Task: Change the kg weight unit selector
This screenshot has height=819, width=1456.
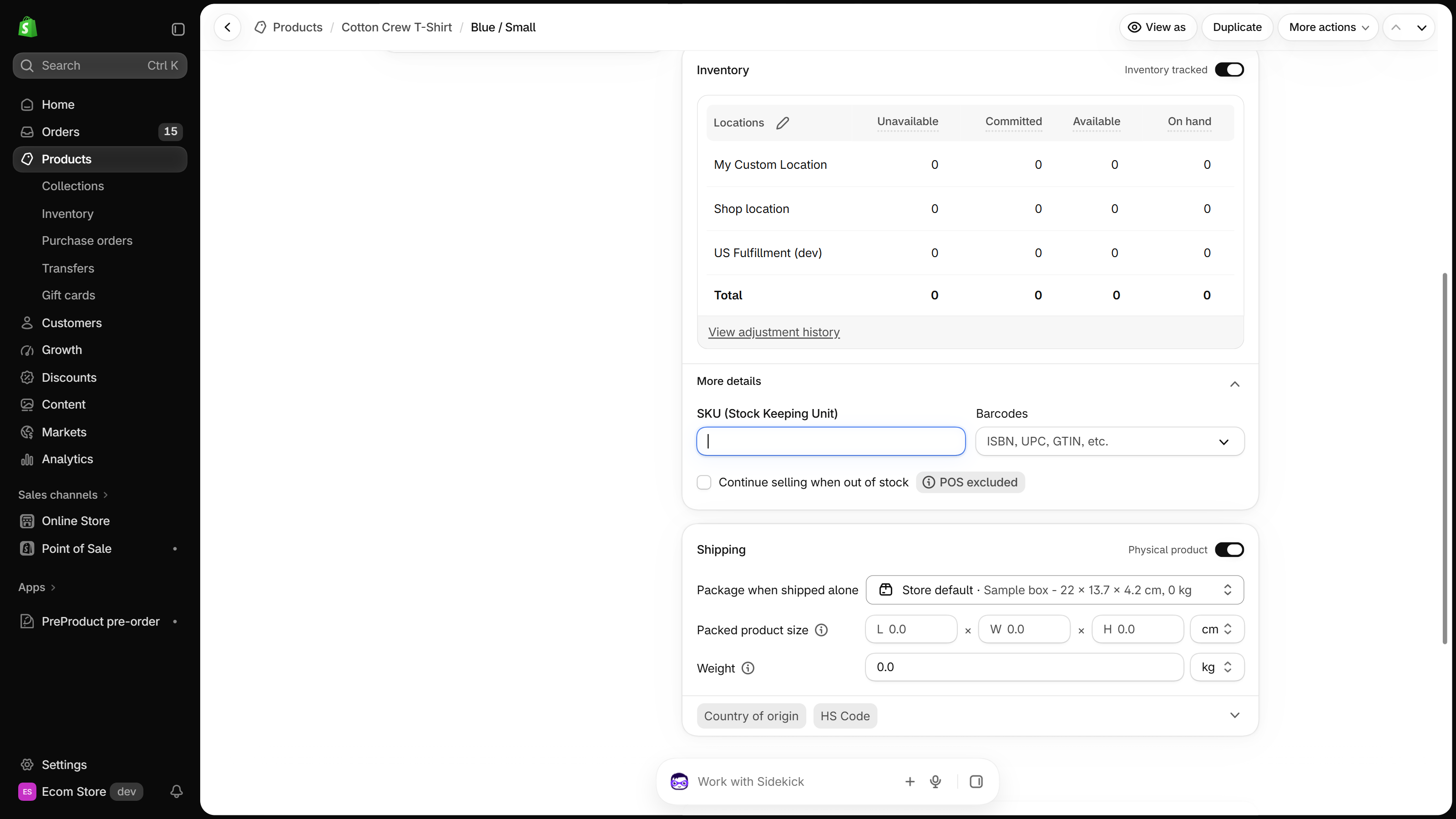Action: (1217, 667)
